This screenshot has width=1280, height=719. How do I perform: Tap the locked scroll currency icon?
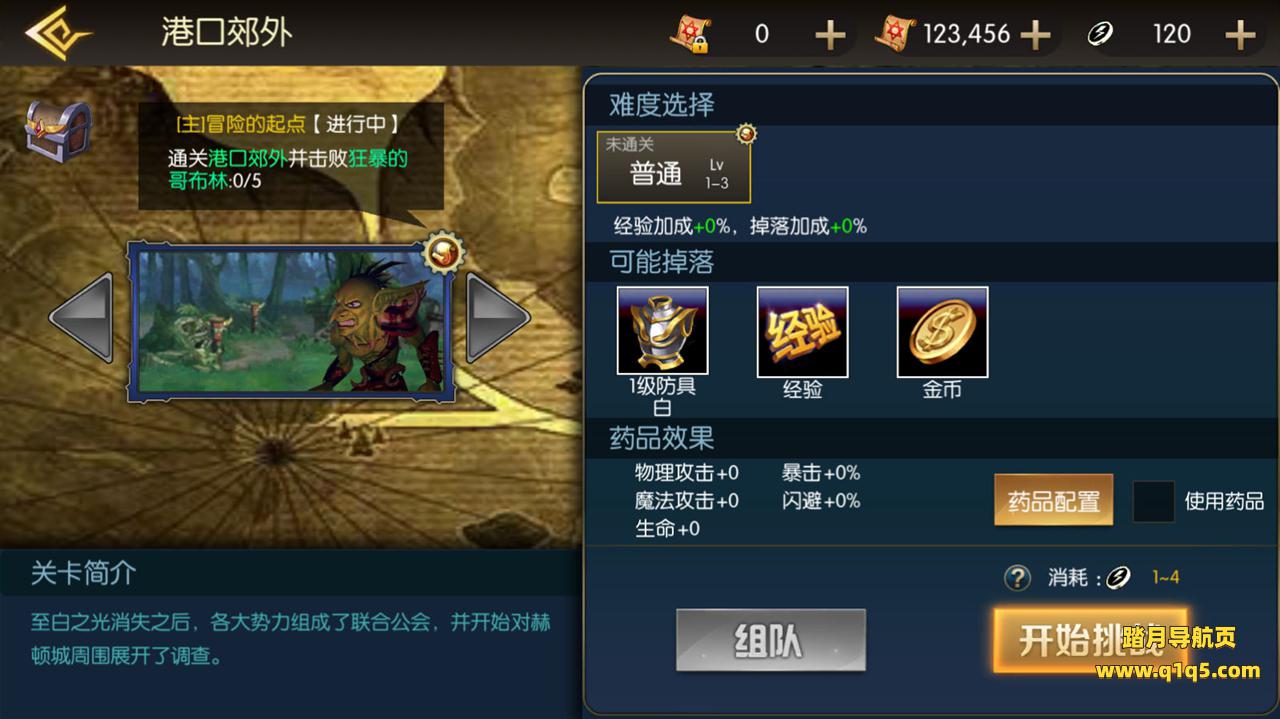pos(689,35)
